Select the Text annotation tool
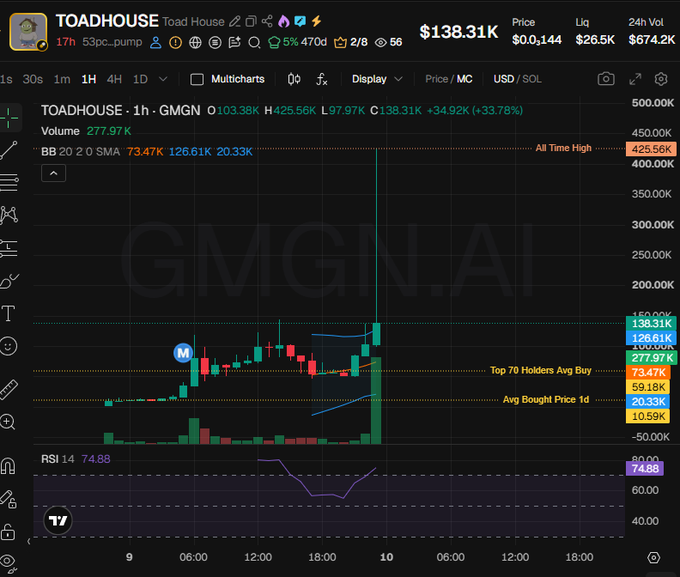The image size is (680, 577). pyautogui.click(x=8, y=313)
